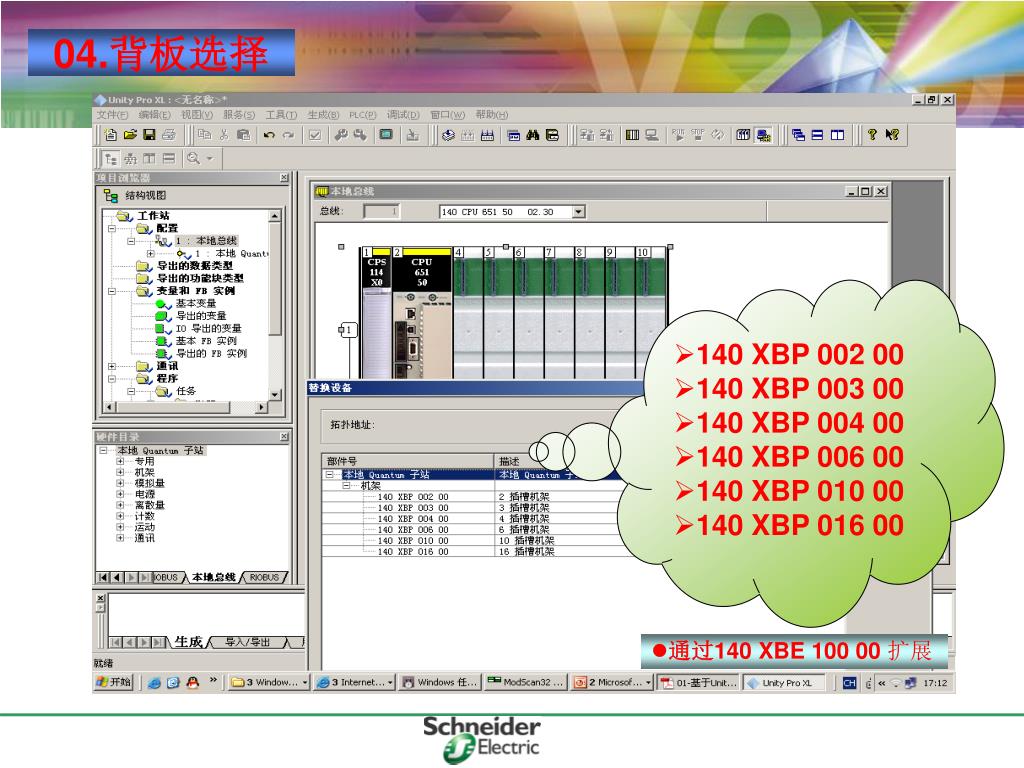This screenshot has height=768, width=1024.
Task: Click the binoculars Search icon
Action: click(533, 135)
